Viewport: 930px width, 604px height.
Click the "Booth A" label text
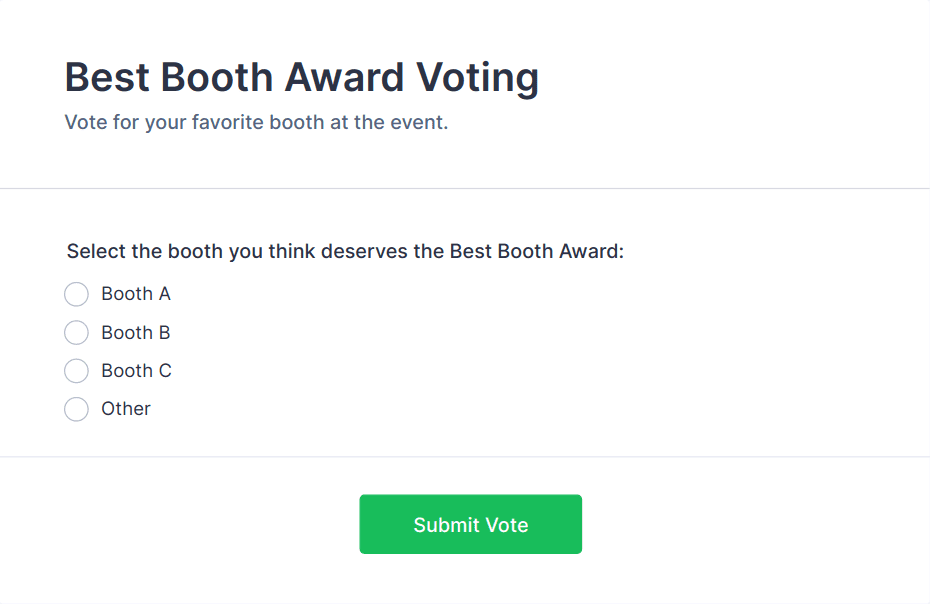[136, 294]
